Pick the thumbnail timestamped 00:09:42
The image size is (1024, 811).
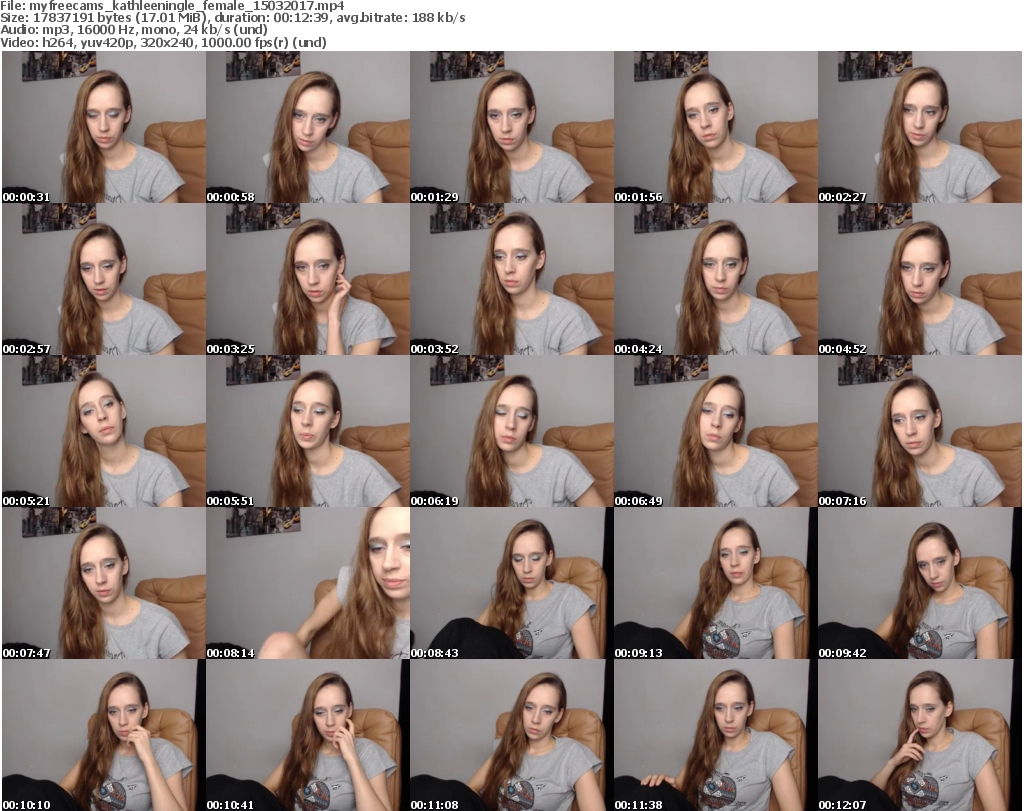tap(920, 583)
